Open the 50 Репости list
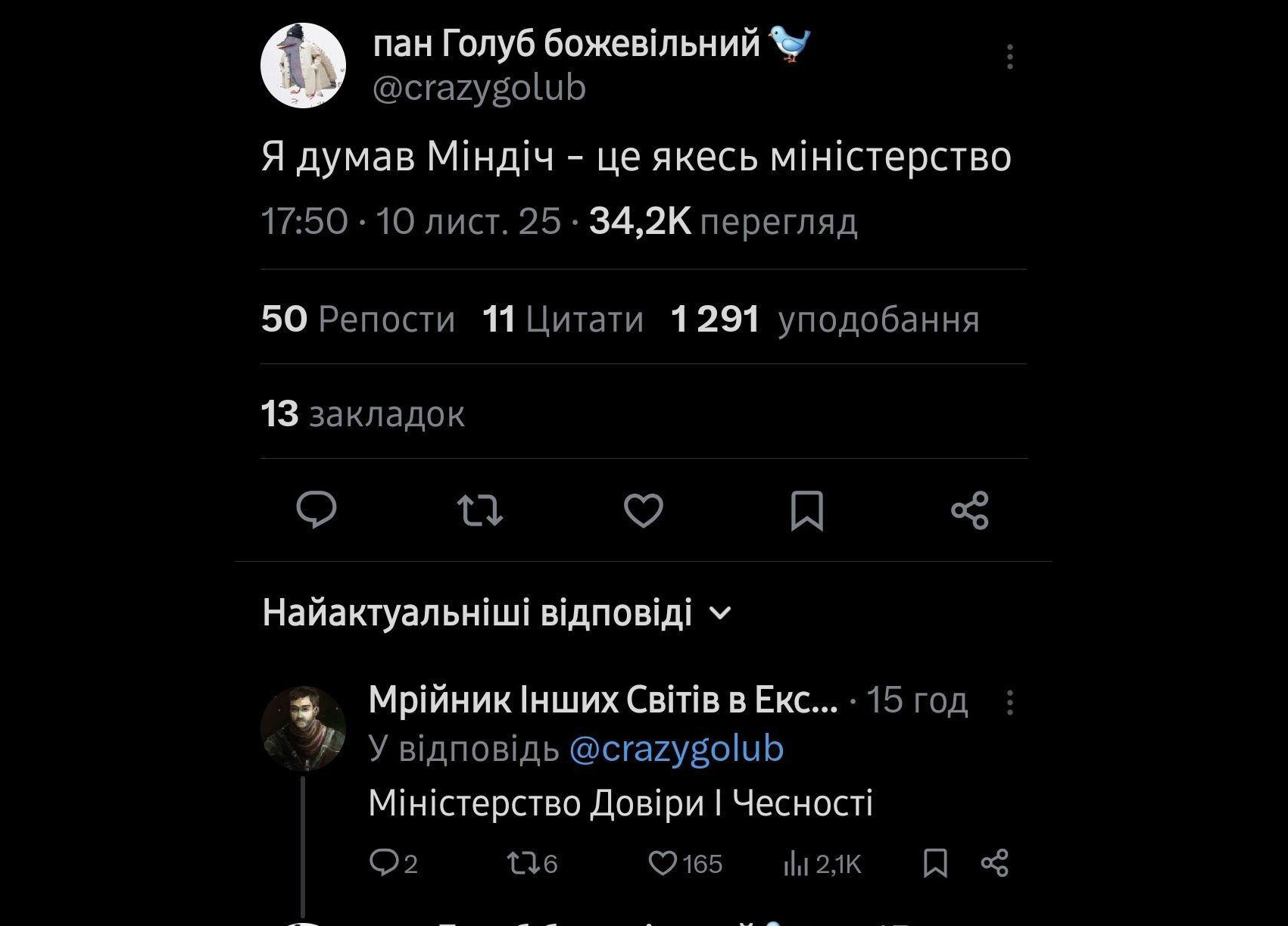Viewport: 1288px width, 926px height. (358, 319)
